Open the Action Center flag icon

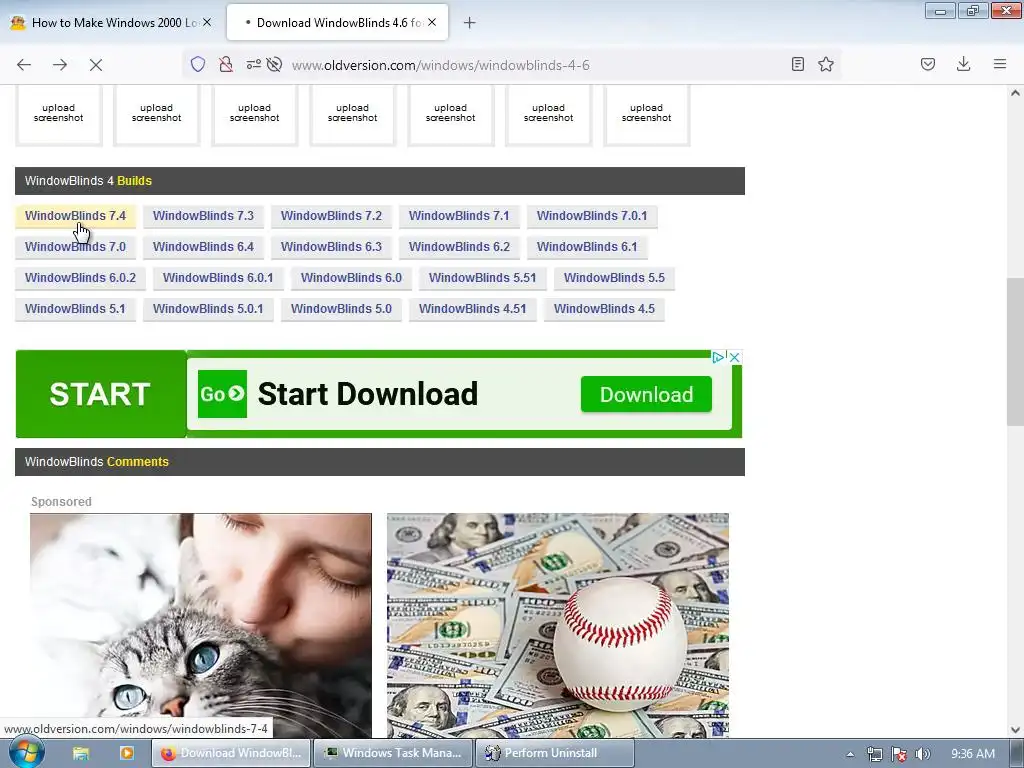(x=899, y=754)
